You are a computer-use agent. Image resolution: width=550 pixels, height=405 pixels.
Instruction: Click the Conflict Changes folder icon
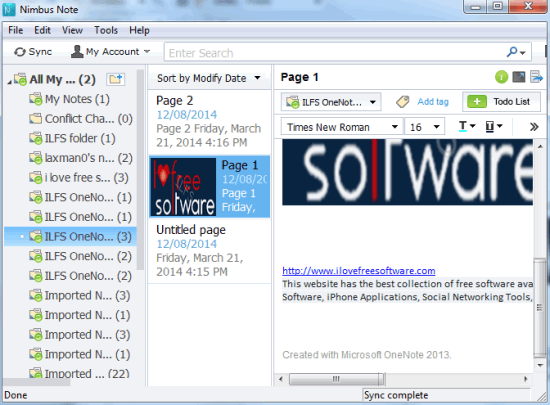[36, 119]
